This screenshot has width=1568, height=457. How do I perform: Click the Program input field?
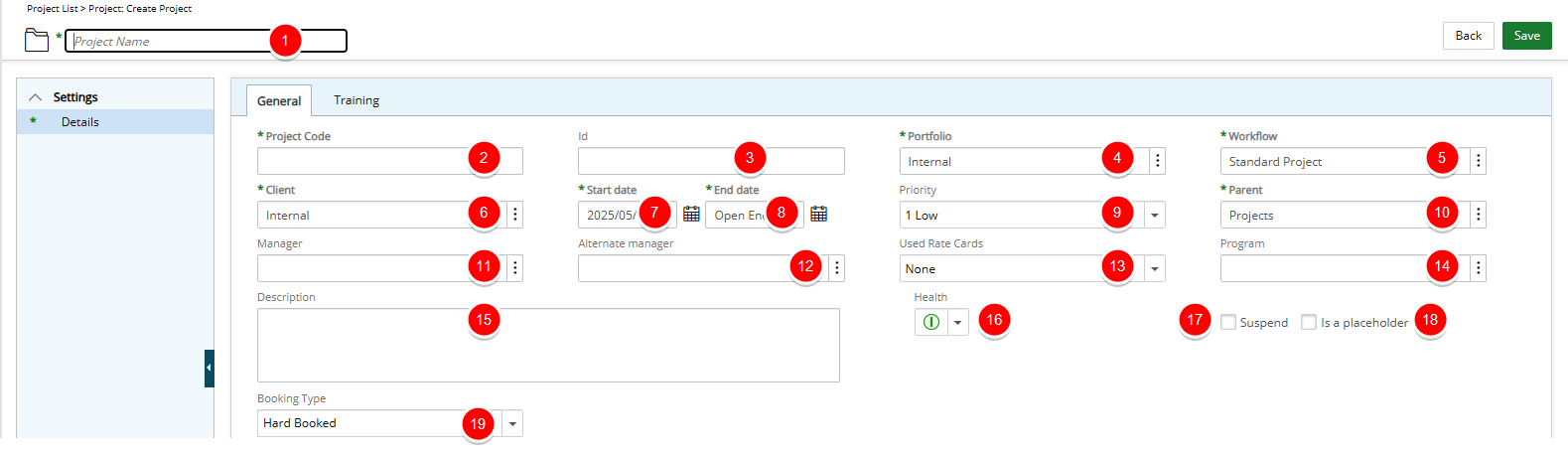tap(1345, 268)
